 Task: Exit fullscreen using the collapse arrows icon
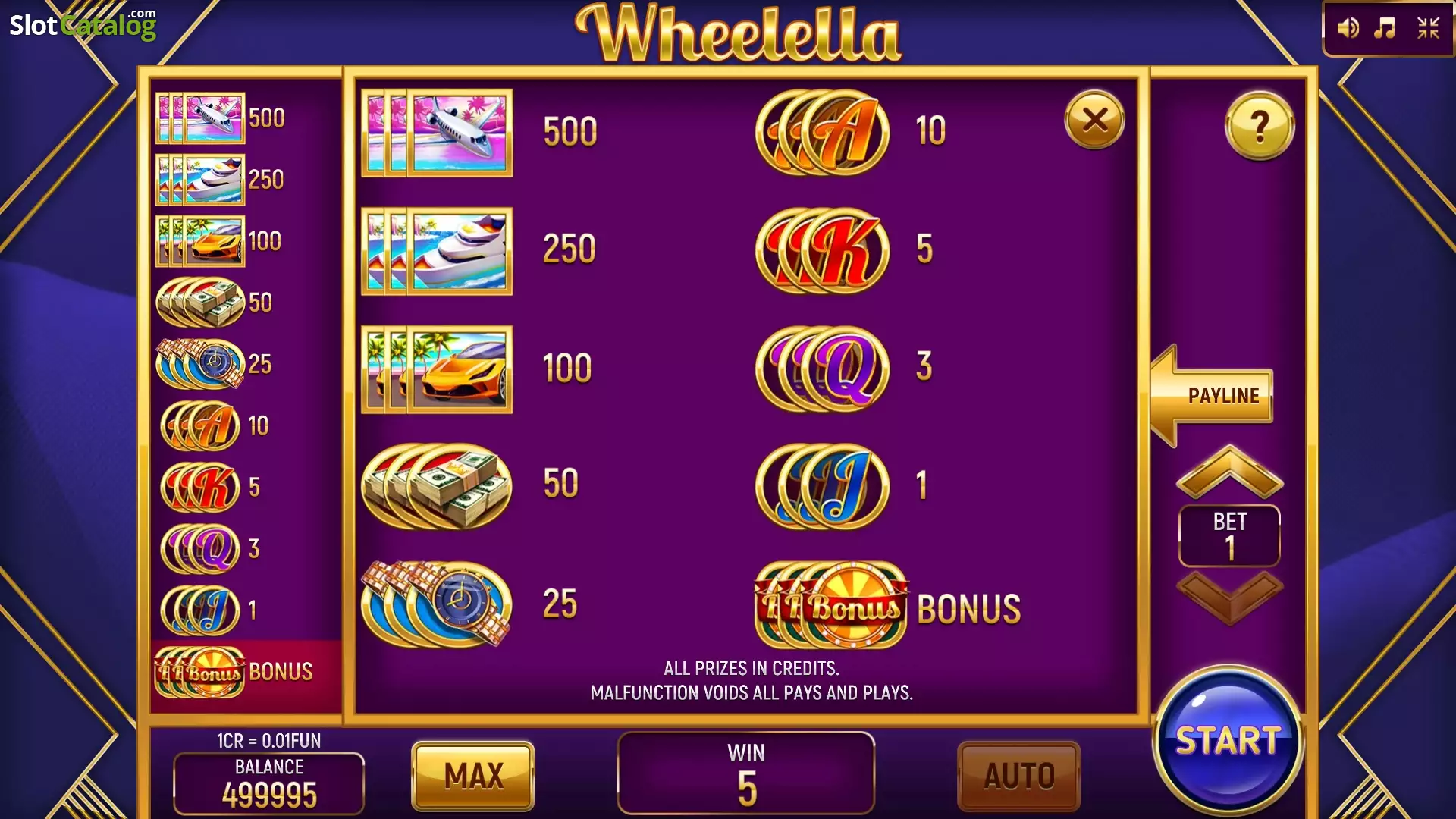pyautogui.click(x=1429, y=29)
